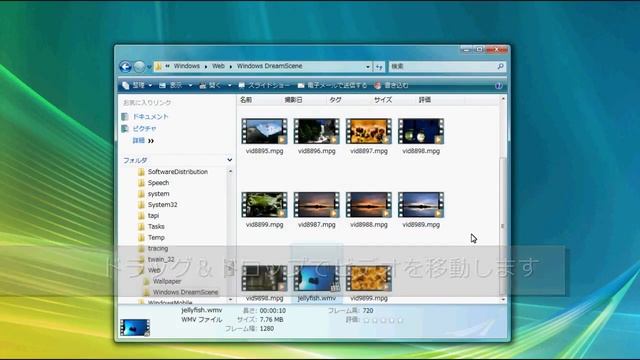This screenshot has width=640, height=360.
Task: Select vid8899.mpg video thumbnail
Action: [x=264, y=205]
